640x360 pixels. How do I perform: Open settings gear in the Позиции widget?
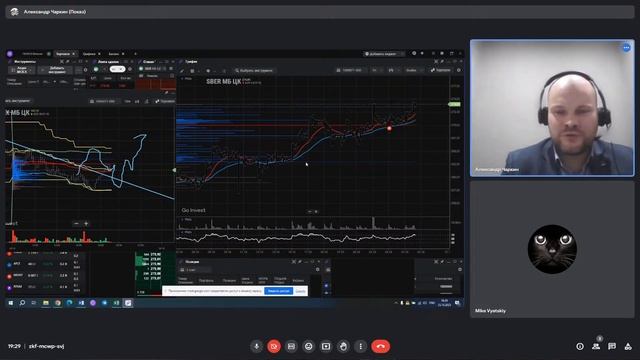tap(318, 269)
